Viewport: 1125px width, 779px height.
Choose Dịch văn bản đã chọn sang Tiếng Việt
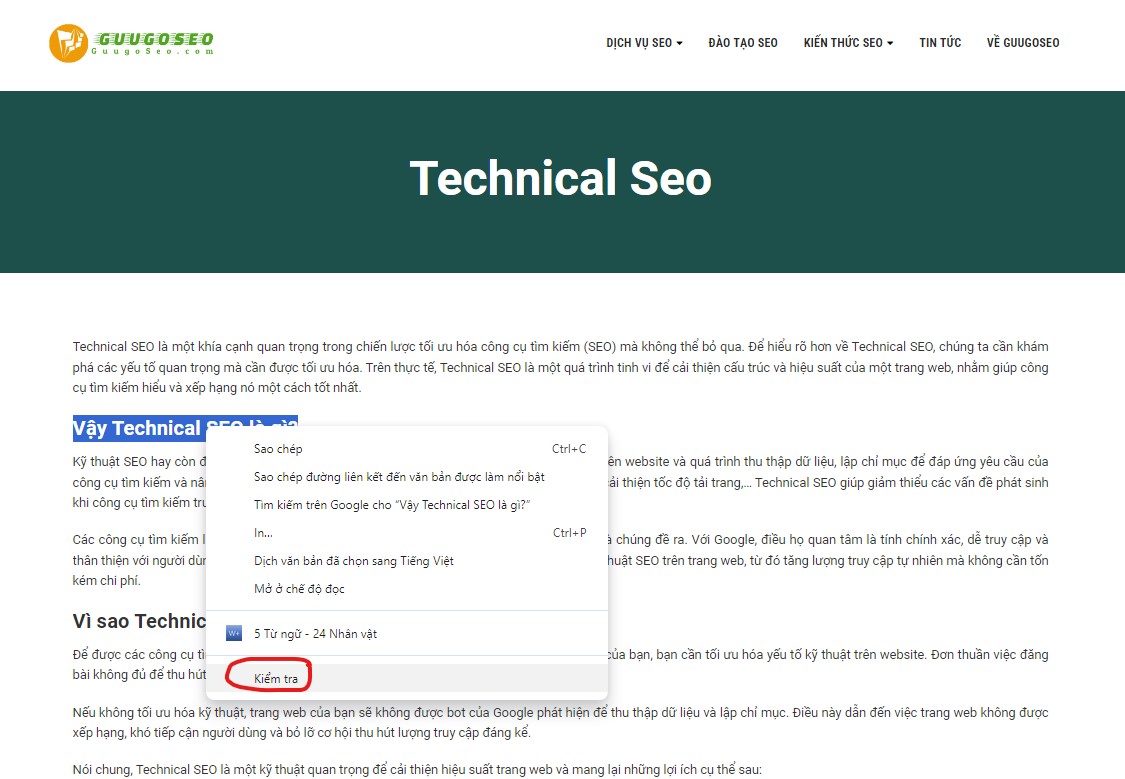click(x=353, y=561)
